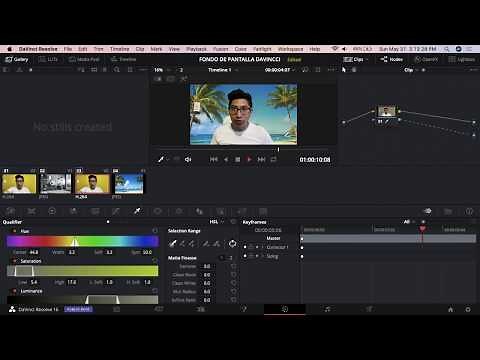Switch to the Color page tab

(x=284, y=309)
